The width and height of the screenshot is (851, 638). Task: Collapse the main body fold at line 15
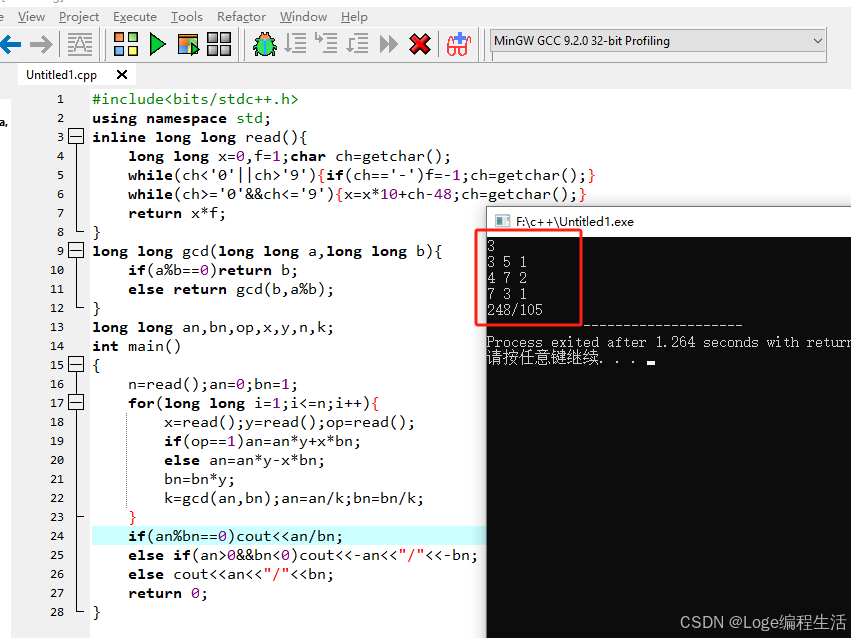point(76,365)
